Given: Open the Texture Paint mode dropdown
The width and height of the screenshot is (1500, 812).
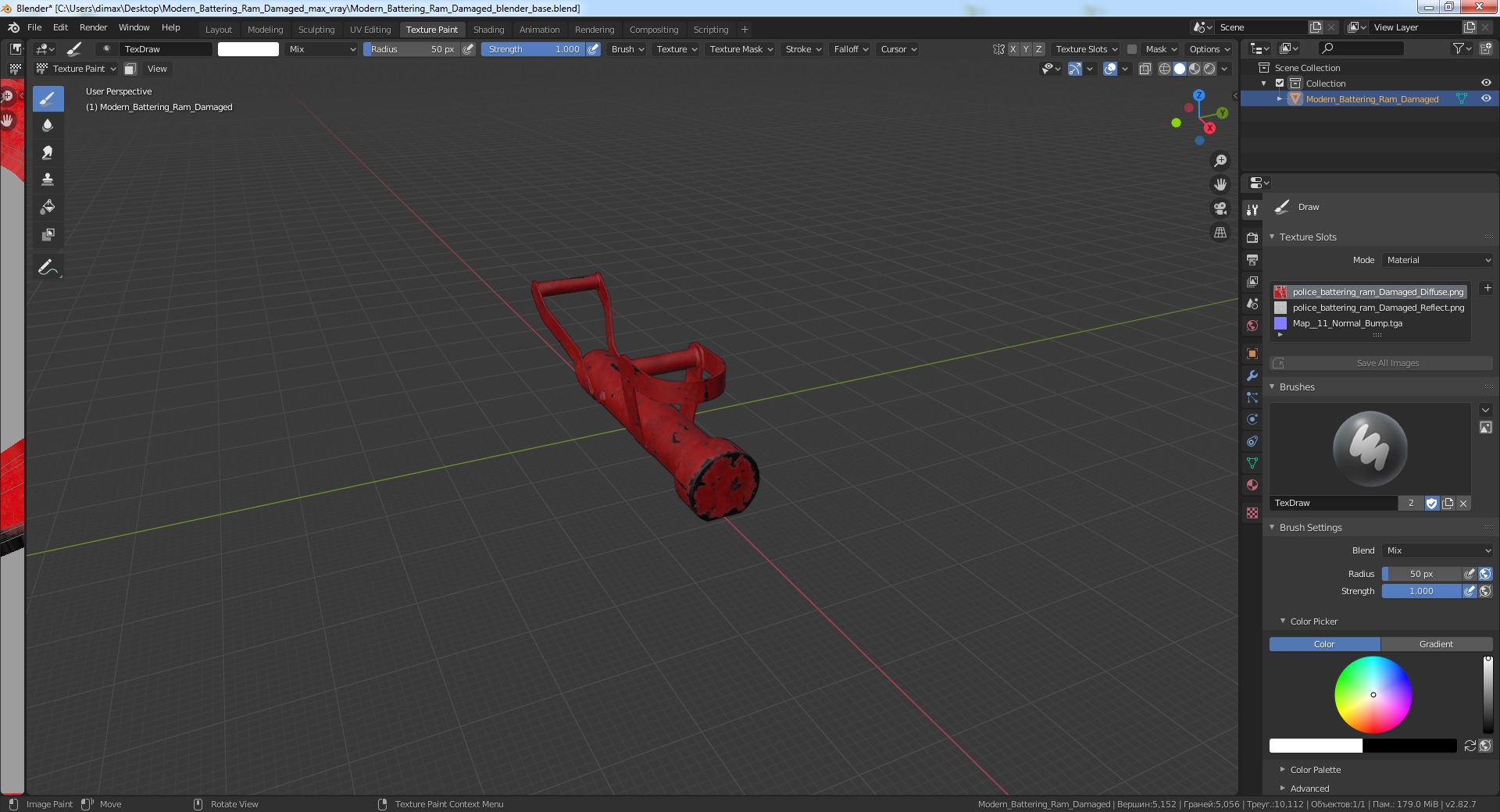Looking at the screenshot, I should pos(77,69).
